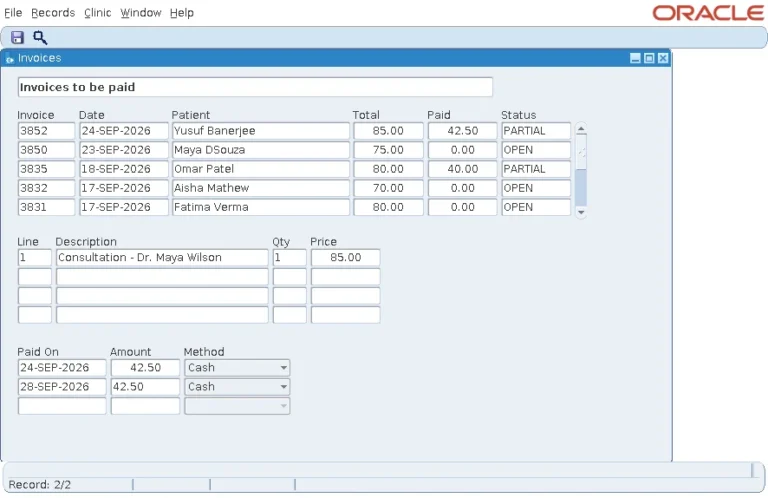
Task: Close the Invoices window
Action: 663,58
